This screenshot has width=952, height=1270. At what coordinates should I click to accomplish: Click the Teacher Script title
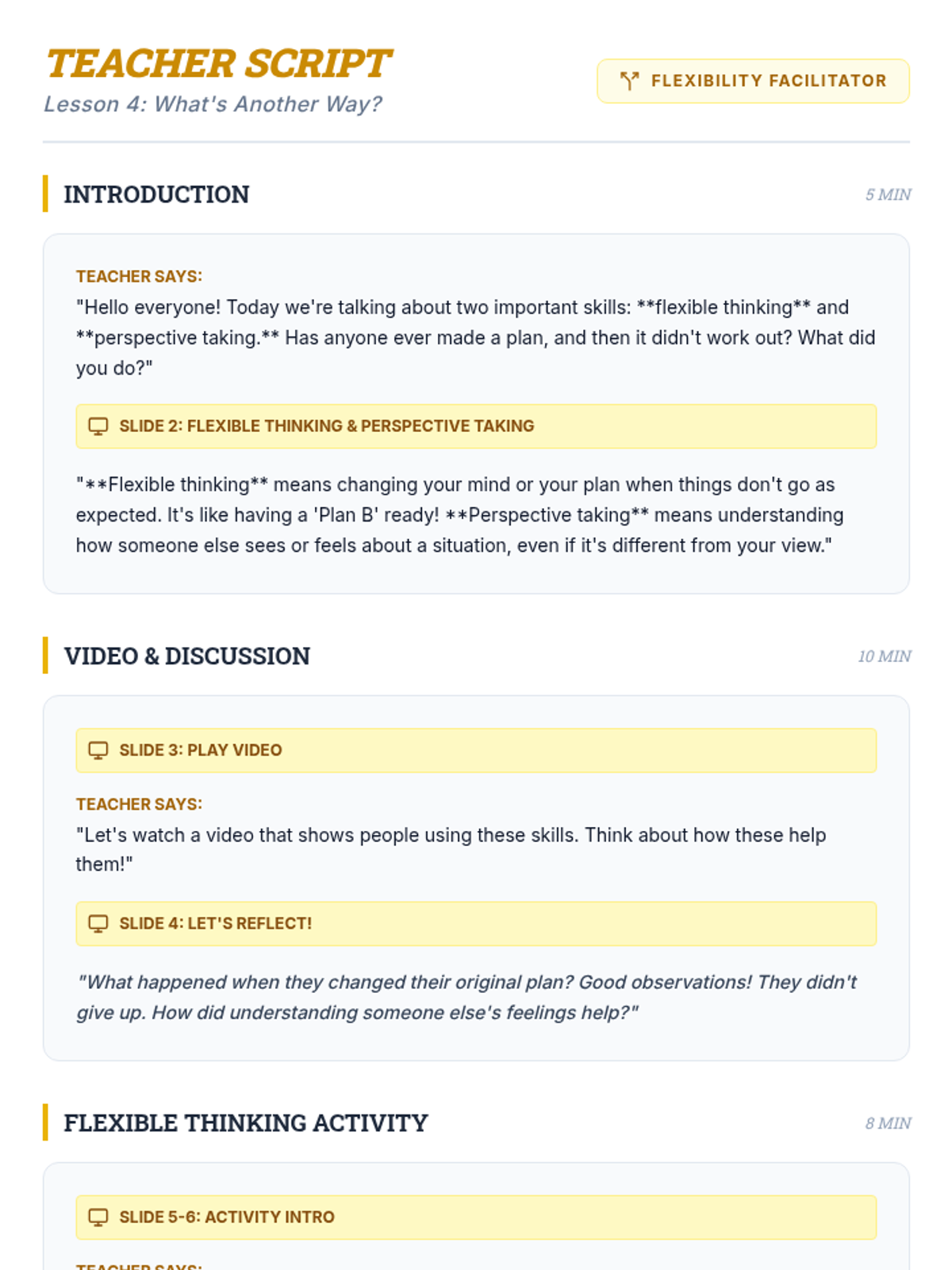coord(218,64)
